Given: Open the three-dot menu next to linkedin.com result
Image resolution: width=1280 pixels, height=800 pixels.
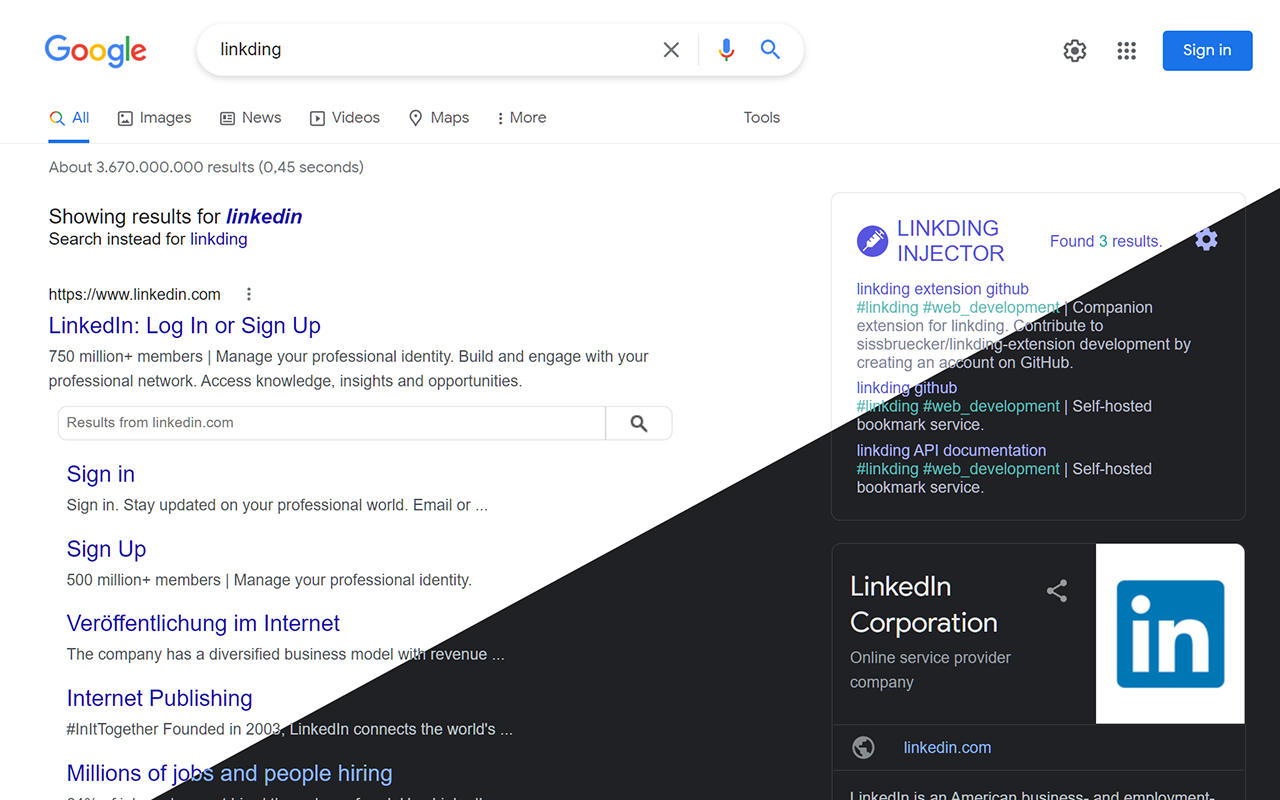Looking at the screenshot, I should tap(248, 294).
